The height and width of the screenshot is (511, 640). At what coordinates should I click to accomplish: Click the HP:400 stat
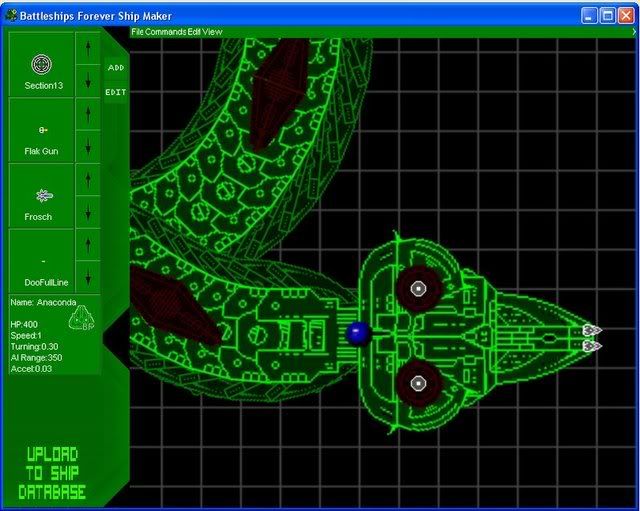(x=24, y=324)
